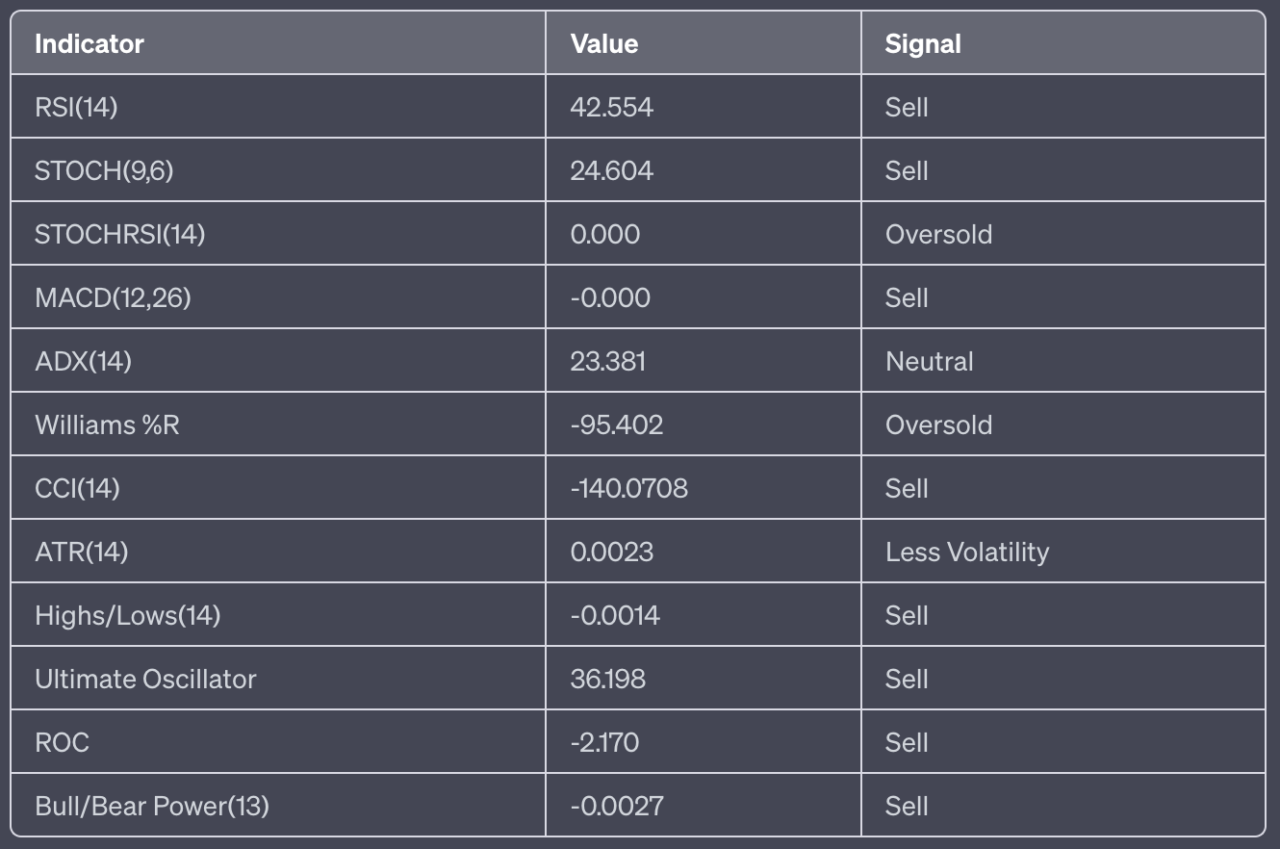Click the CCI(14) value -140.0708

628,488
